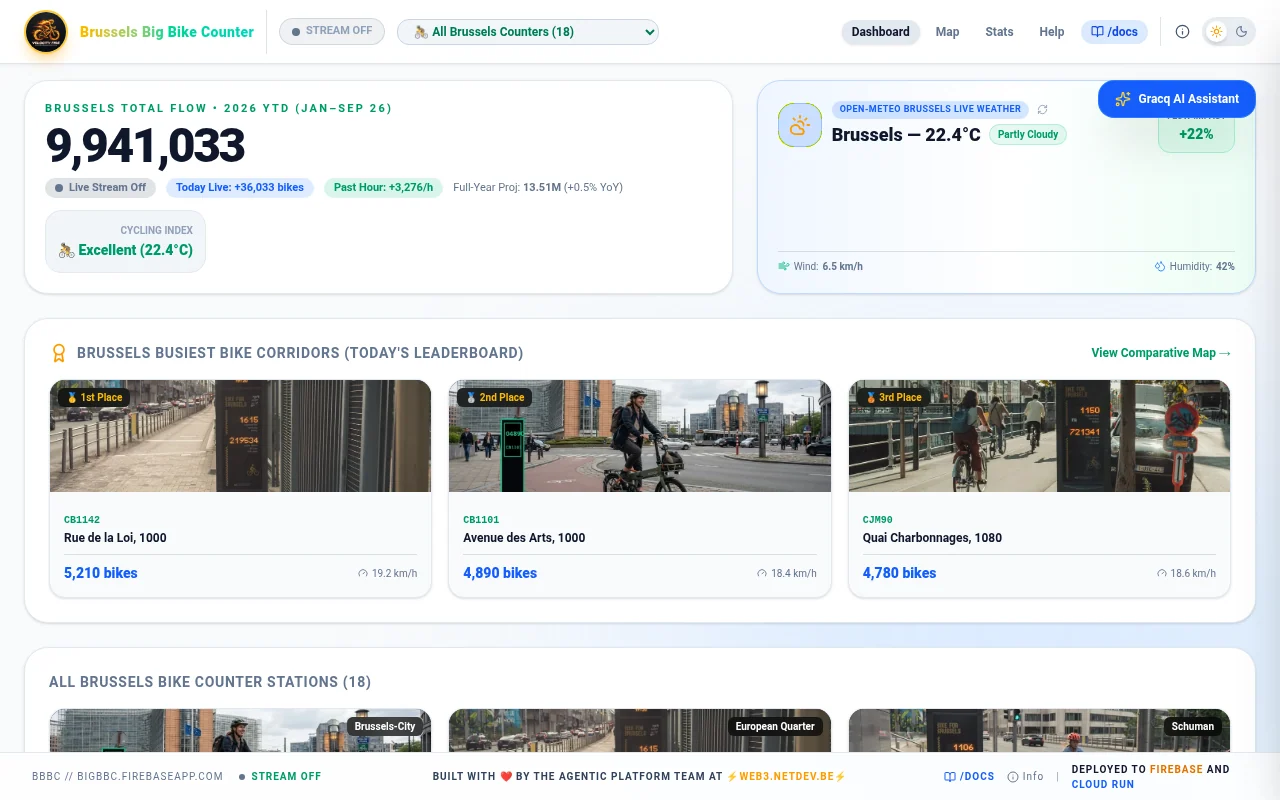The image size is (1280, 800).
Task: Click the European Quarter station tag
Action: [775, 727]
